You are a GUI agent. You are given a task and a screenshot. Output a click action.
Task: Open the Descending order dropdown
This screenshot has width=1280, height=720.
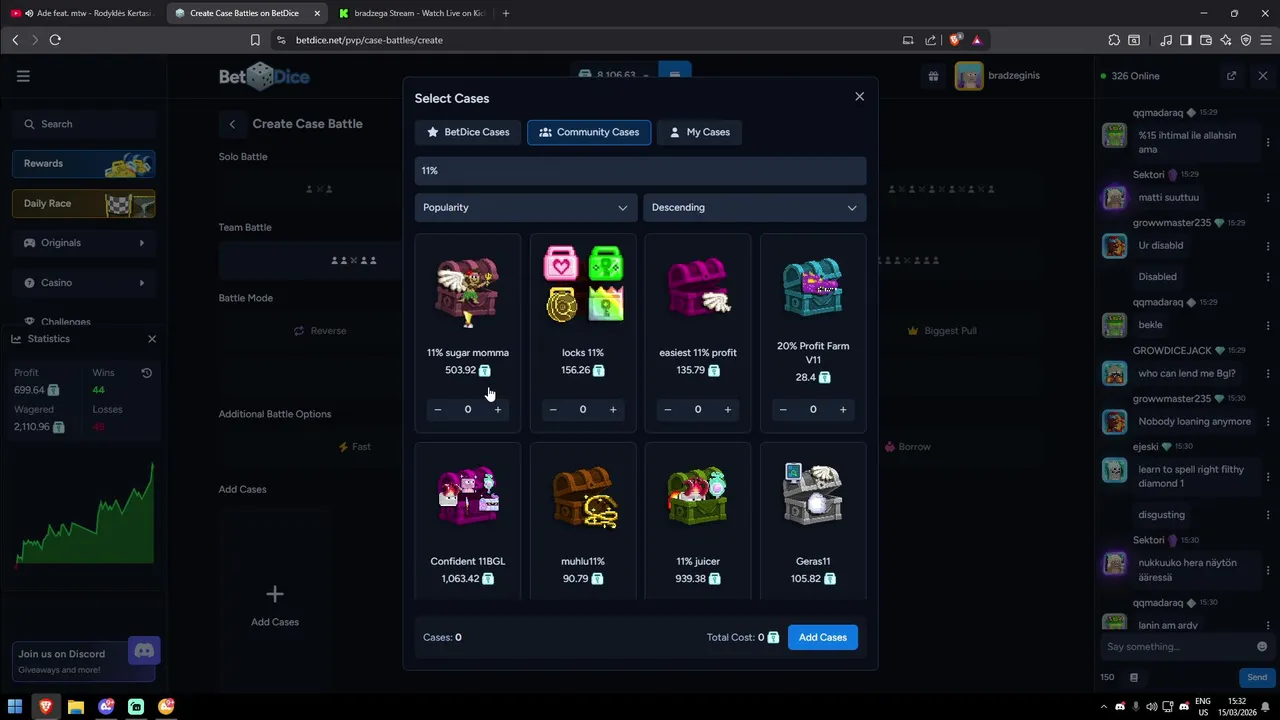click(754, 207)
